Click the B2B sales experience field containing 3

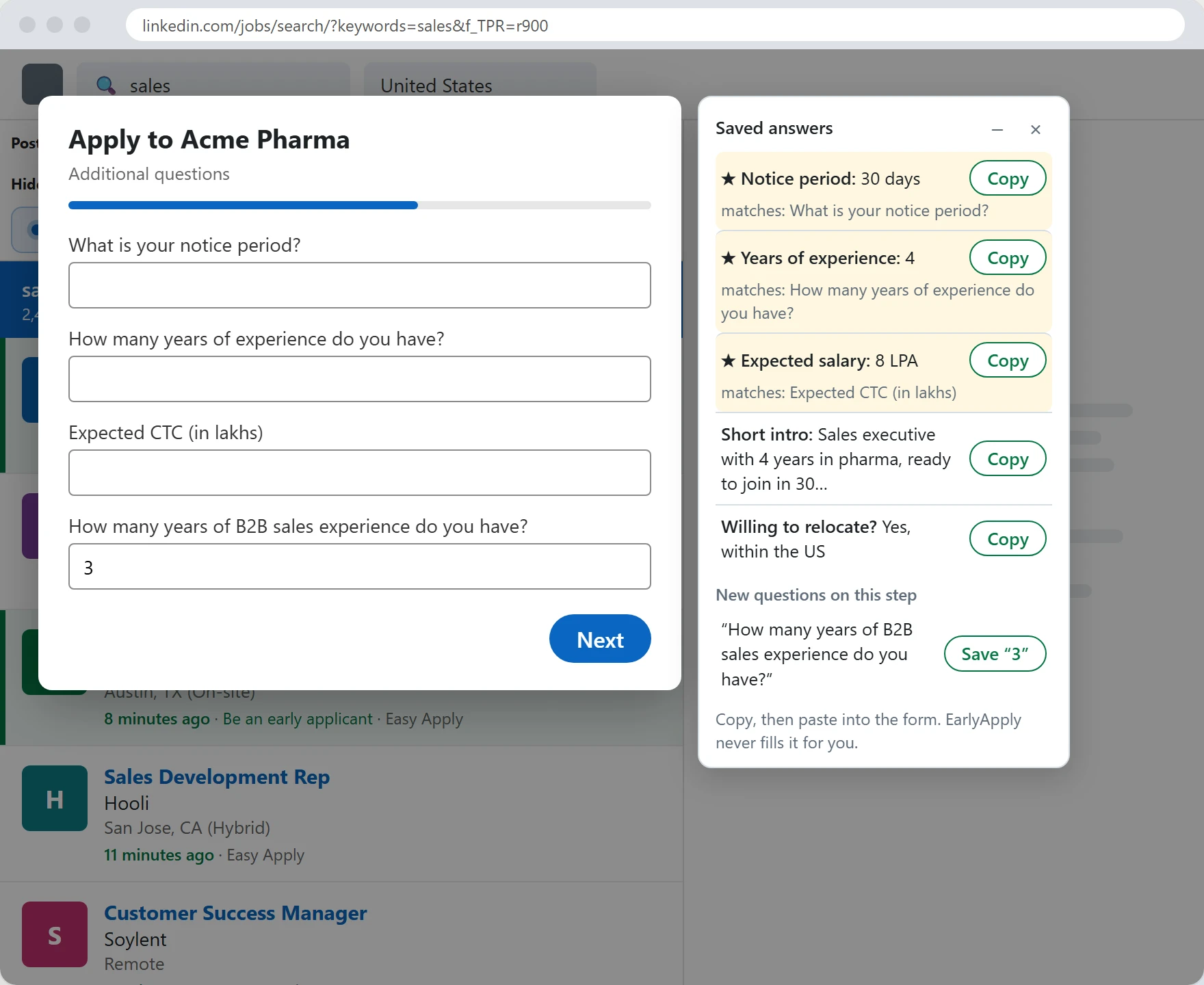360,566
